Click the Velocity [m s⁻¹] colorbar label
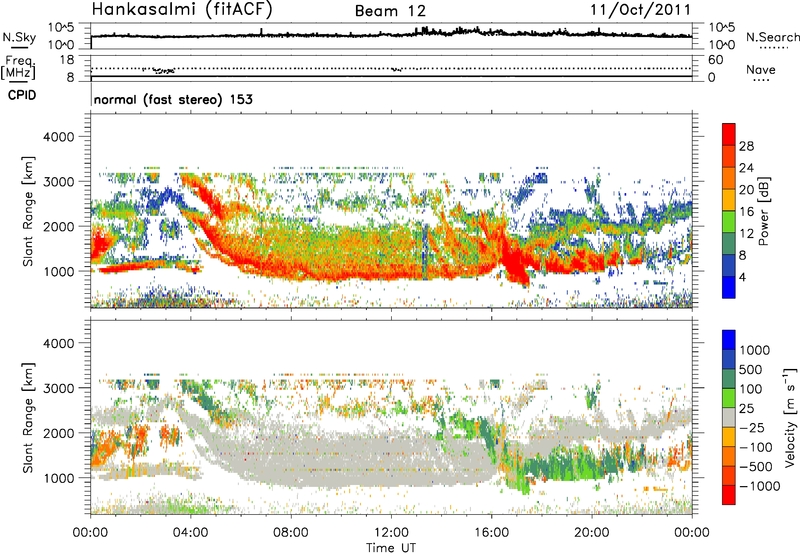This screenshot has height=554, width=800. [x=790, y=417]
